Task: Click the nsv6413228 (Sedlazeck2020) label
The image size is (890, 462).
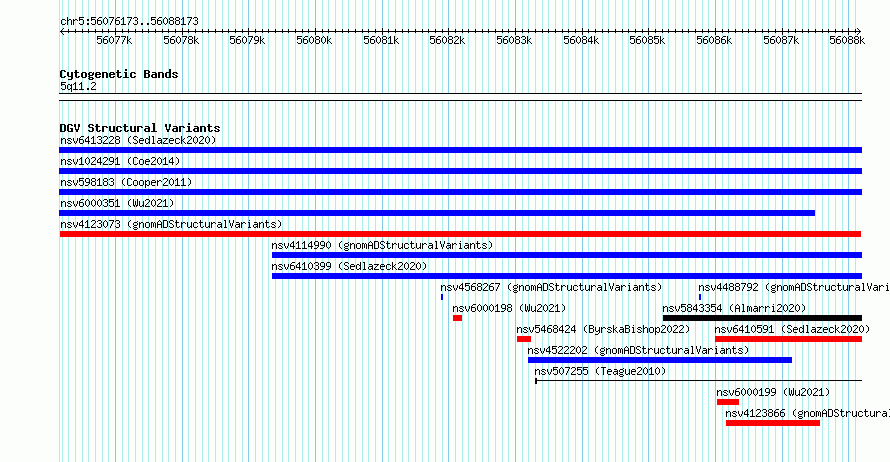Action: pos(138,140)
